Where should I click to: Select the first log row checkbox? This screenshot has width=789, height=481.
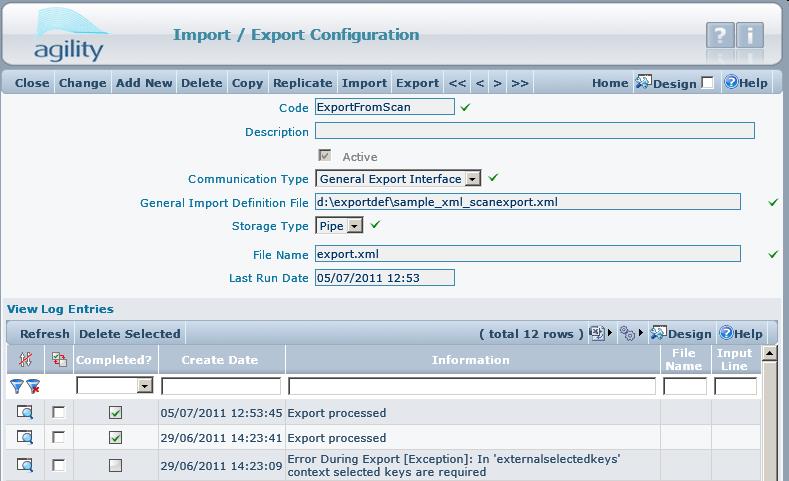click(x=58, y=412)
